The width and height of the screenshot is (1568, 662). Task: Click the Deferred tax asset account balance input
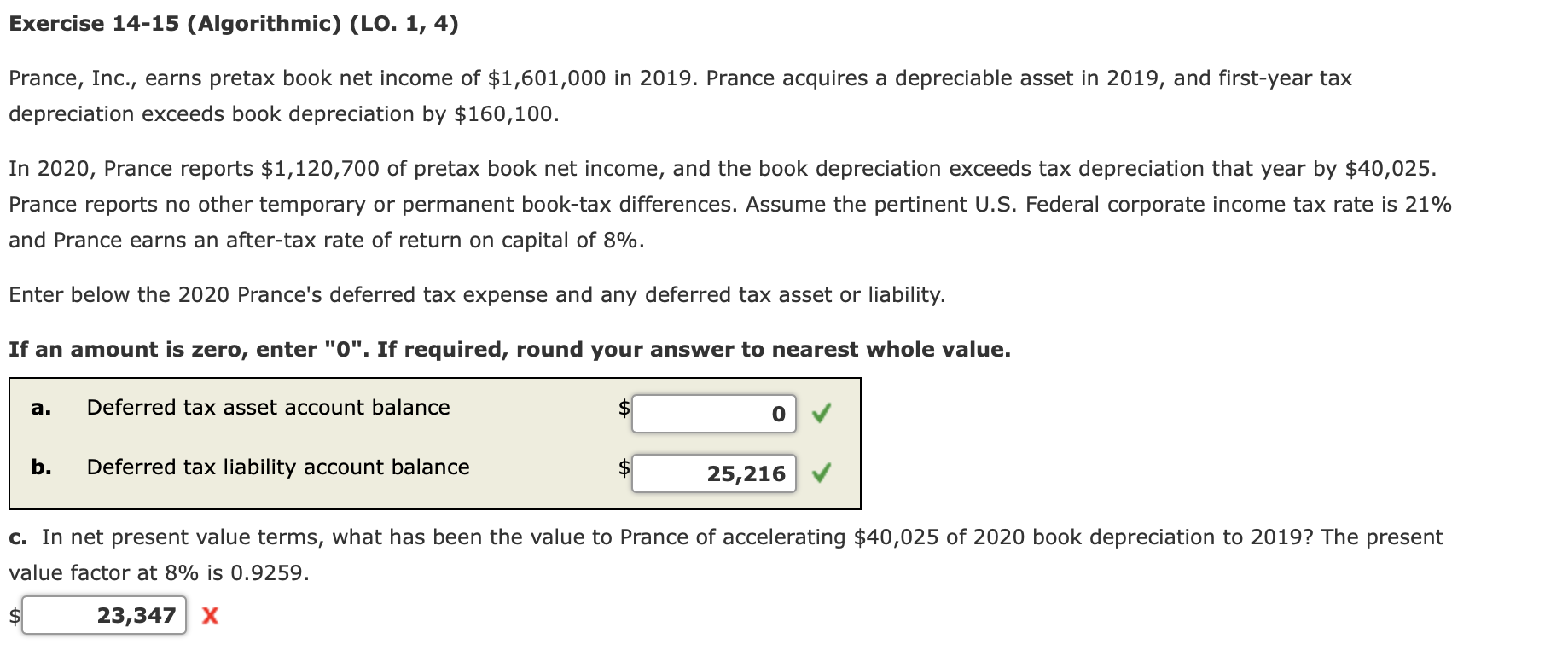pyautogui.click(x=712, y=413)
